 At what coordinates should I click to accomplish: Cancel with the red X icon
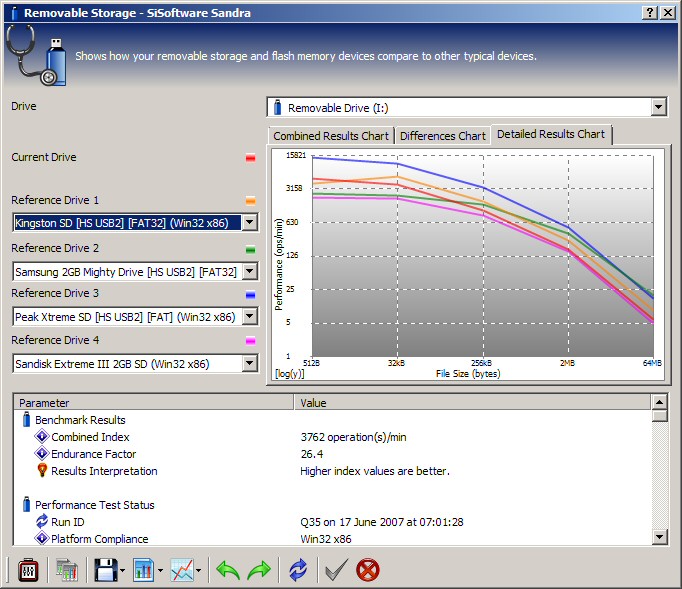368,570
